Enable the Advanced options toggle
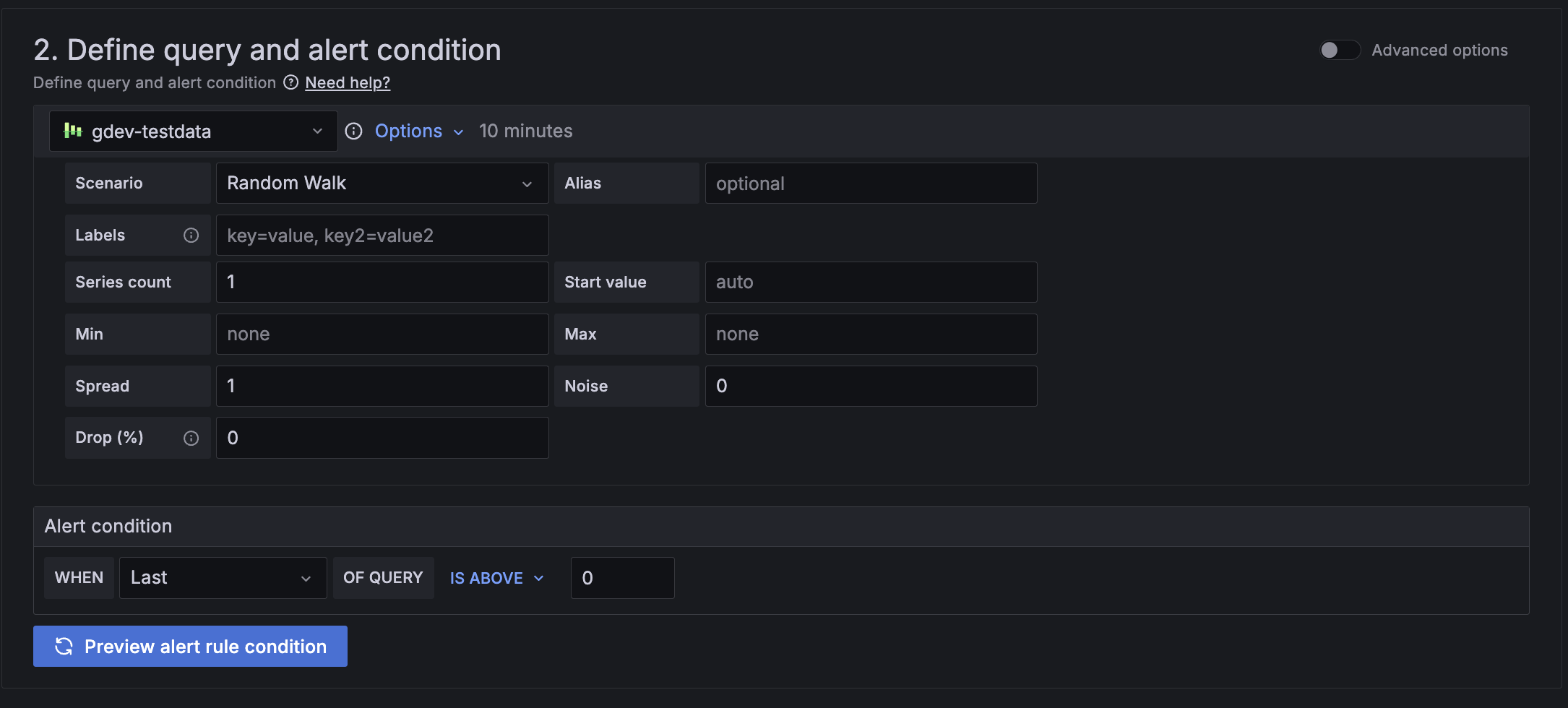Image resolution: width=1568 pixels, height=708 pixels. point(1340,50)
